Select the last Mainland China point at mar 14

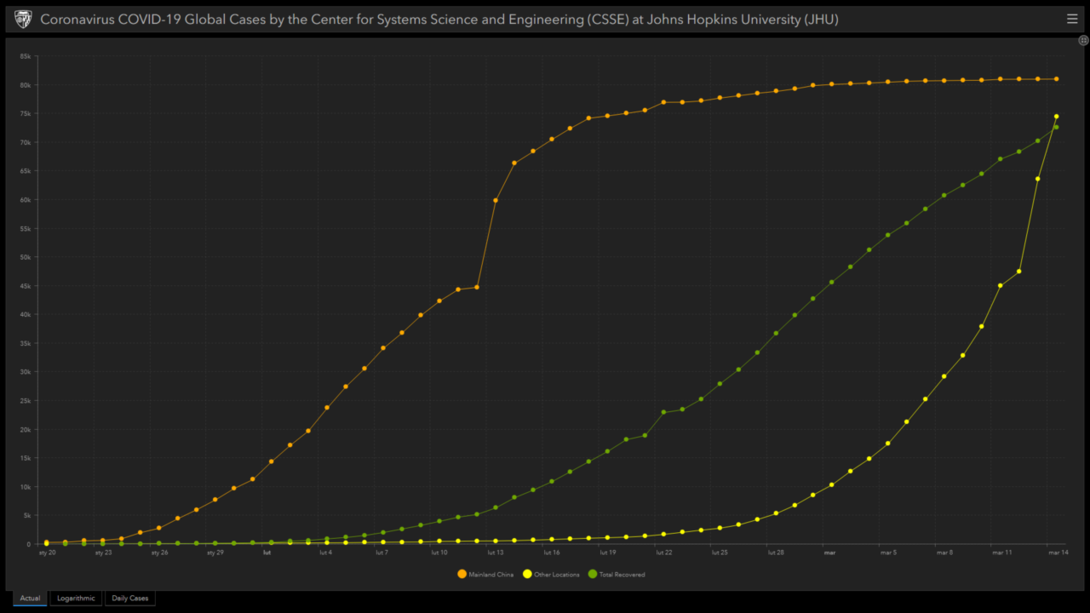pyautogui.click(x=1057, y=79)
